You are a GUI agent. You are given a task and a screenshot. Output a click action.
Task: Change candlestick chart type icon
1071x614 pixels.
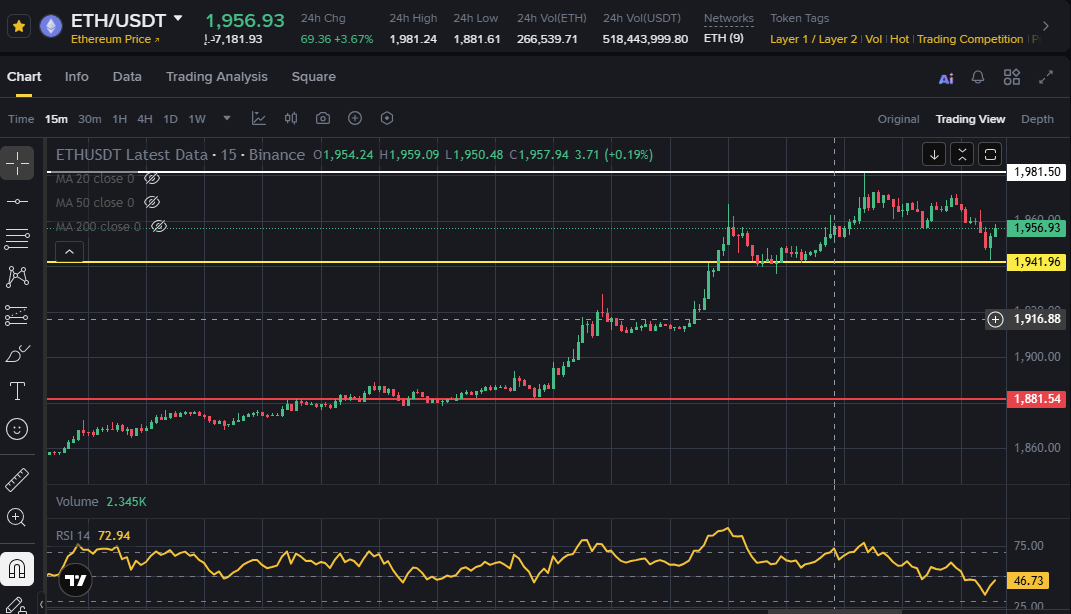291,118
